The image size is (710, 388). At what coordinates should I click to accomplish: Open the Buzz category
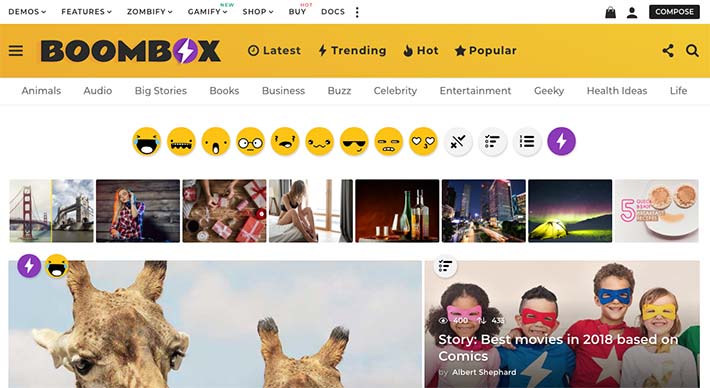coord(339,91)
